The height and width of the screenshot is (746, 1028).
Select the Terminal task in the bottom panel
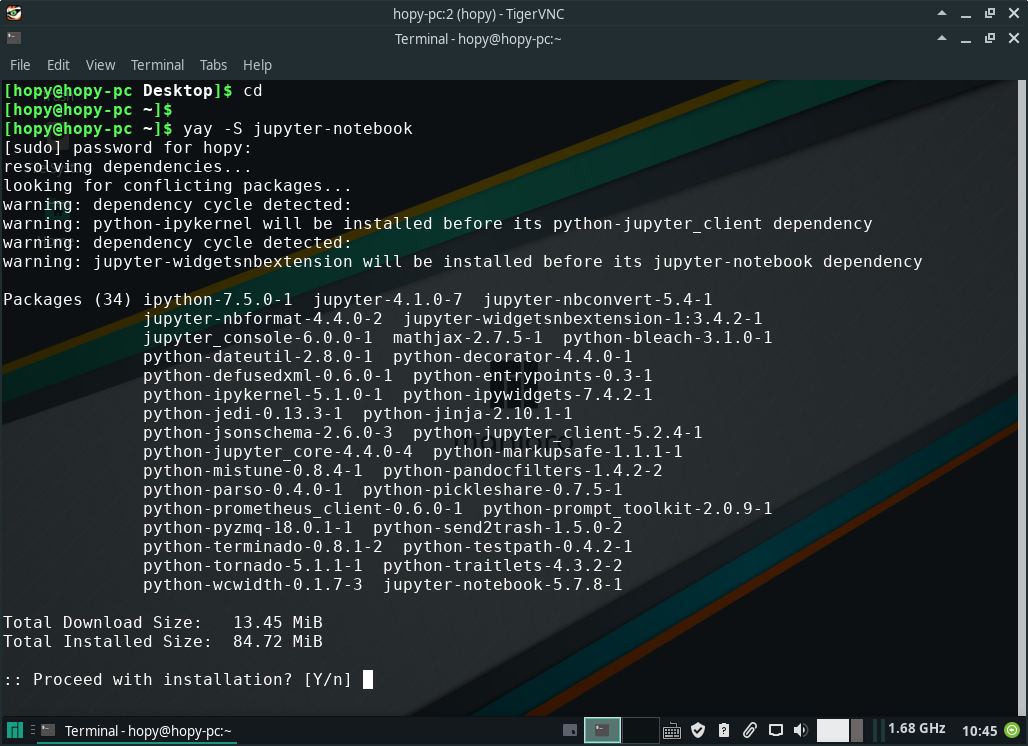(136, 730)
